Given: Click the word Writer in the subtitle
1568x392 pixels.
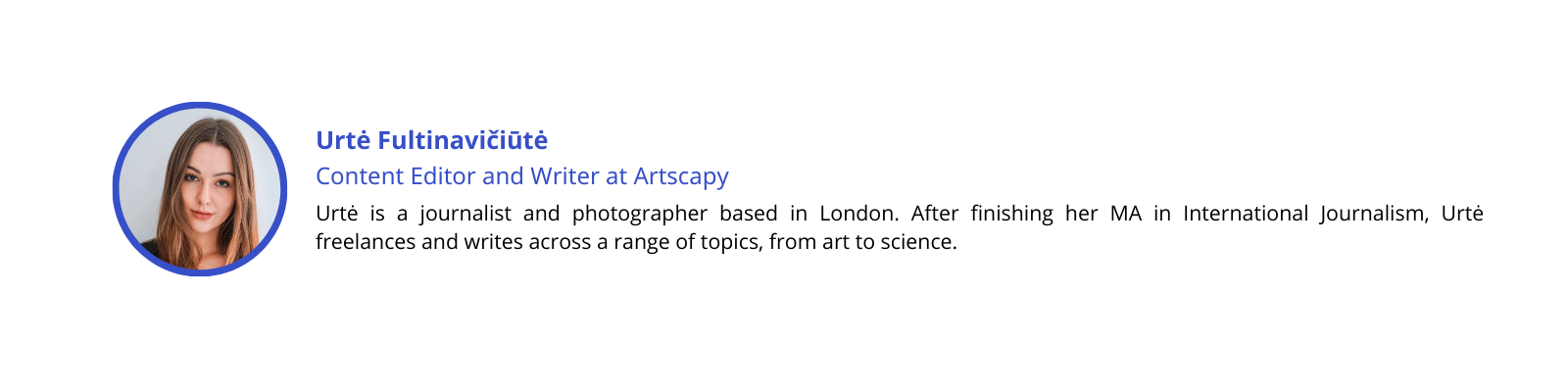Looking at the screenshot, I should point(564,176).
